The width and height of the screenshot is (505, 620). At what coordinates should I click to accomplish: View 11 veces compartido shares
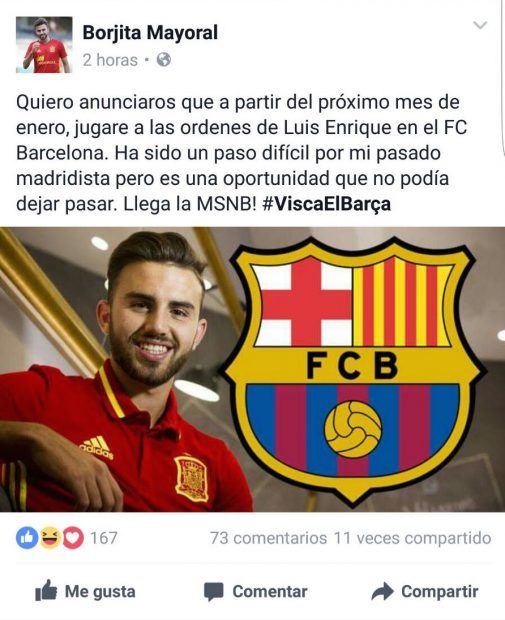click(x=412, y=538)
